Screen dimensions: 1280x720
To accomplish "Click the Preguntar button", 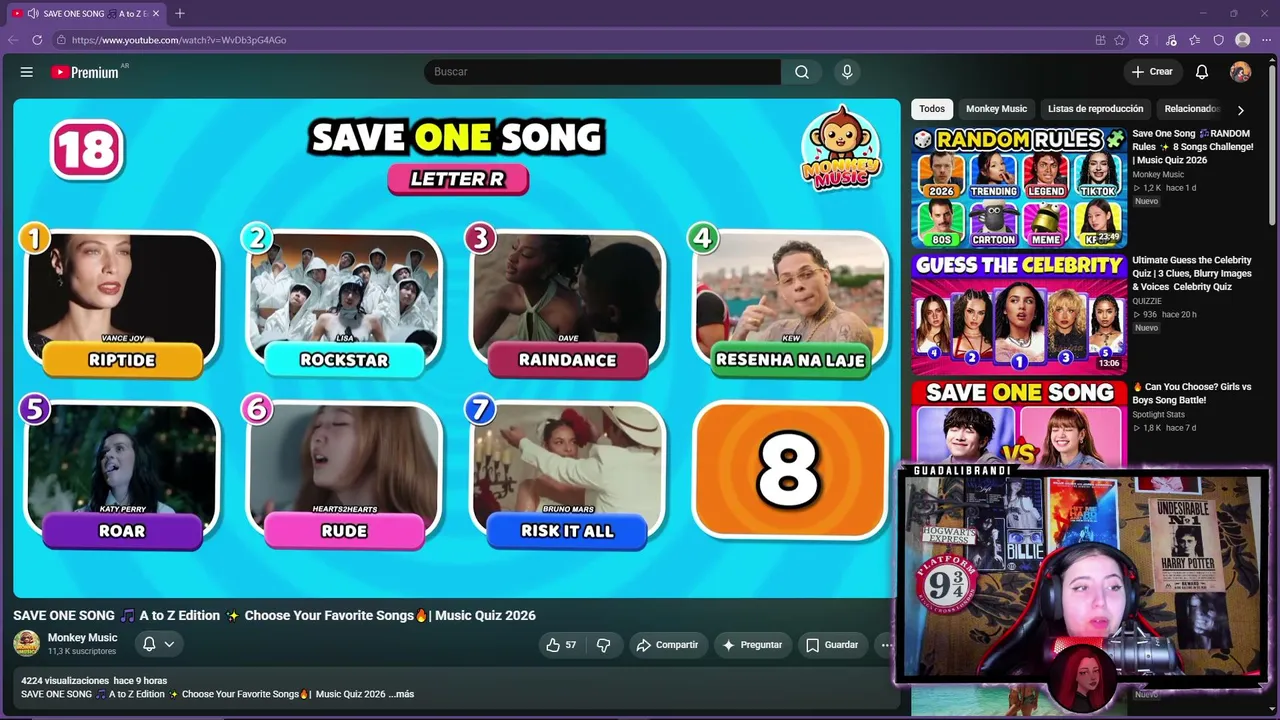I will point(752,645).
